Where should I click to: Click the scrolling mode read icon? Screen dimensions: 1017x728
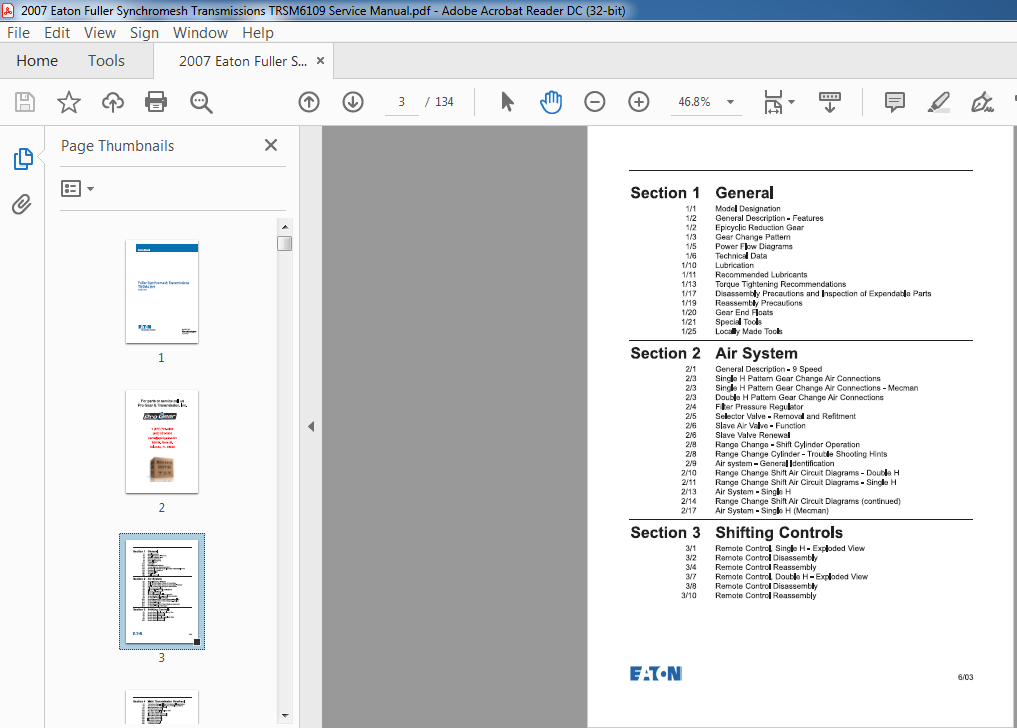point(830,102)
